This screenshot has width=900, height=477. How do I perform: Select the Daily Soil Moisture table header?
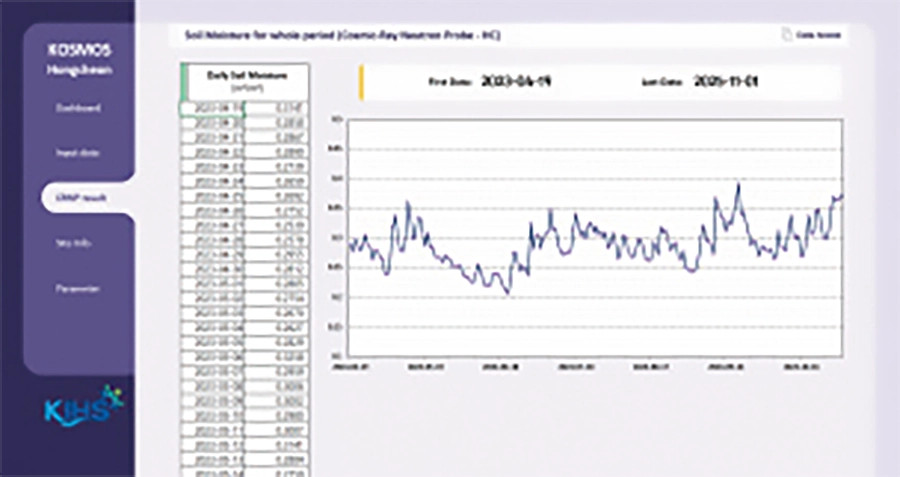(x=246, y=82)
